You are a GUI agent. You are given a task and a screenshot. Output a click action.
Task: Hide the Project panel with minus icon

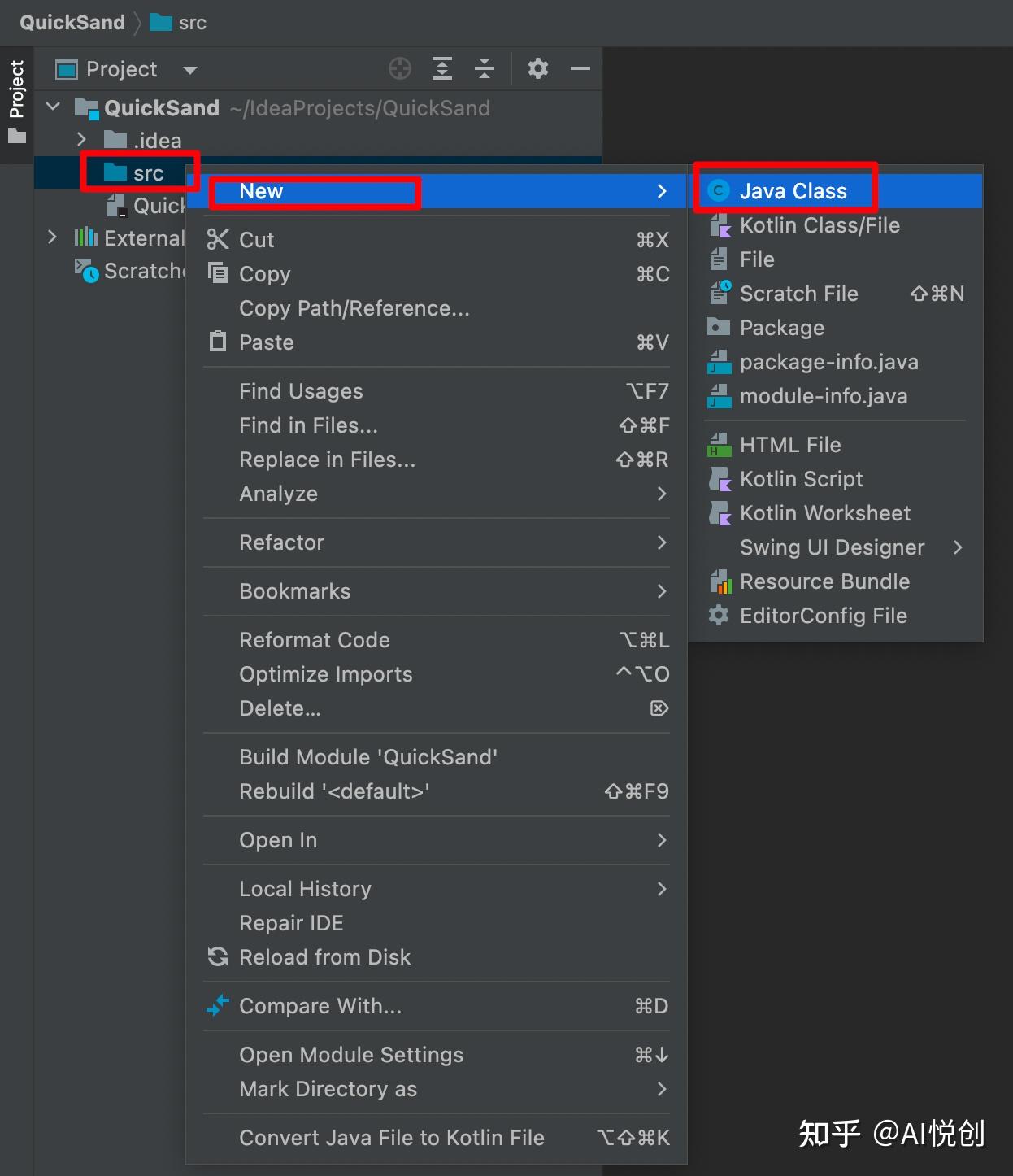(x=580, y=69)
